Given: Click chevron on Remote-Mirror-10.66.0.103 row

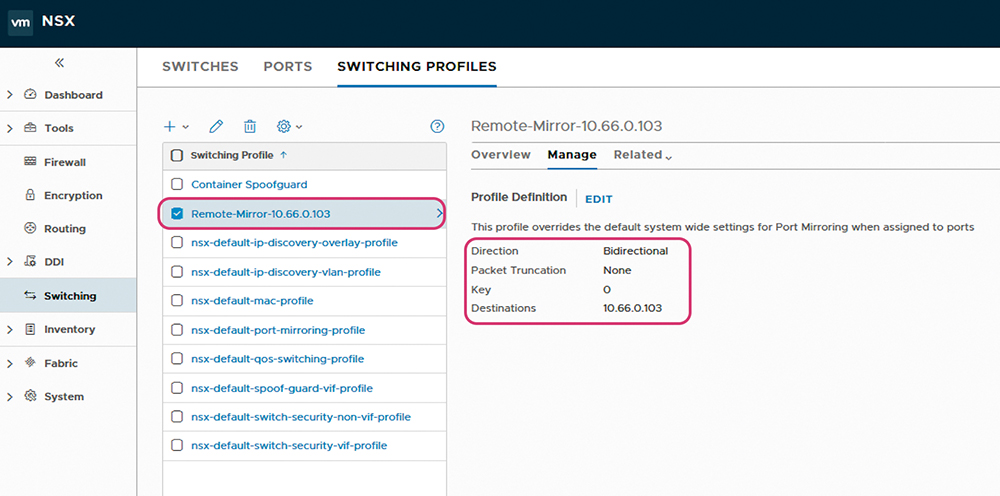Looking at the screenshot, I should tap(439, 214).
